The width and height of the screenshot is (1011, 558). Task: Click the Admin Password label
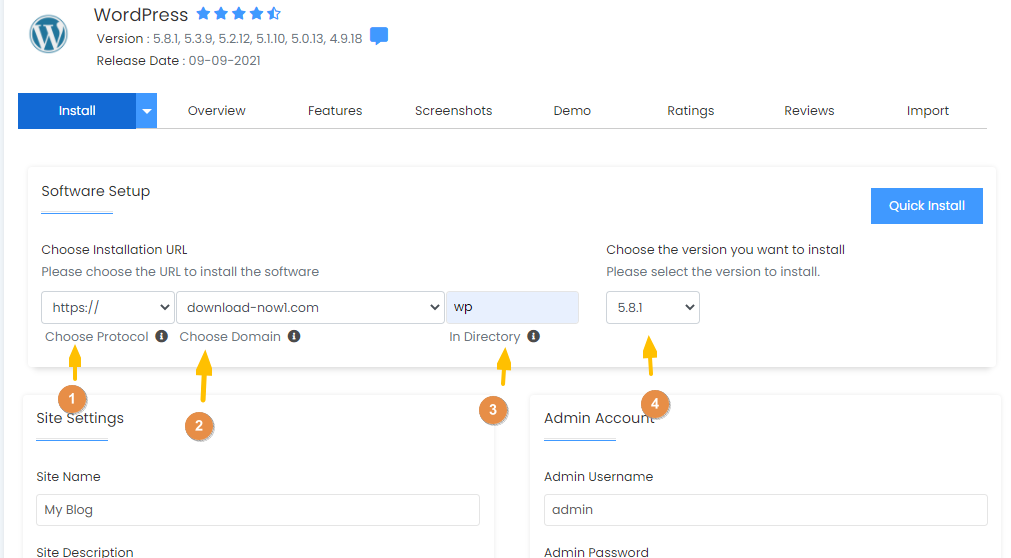[x=596, y=552]
